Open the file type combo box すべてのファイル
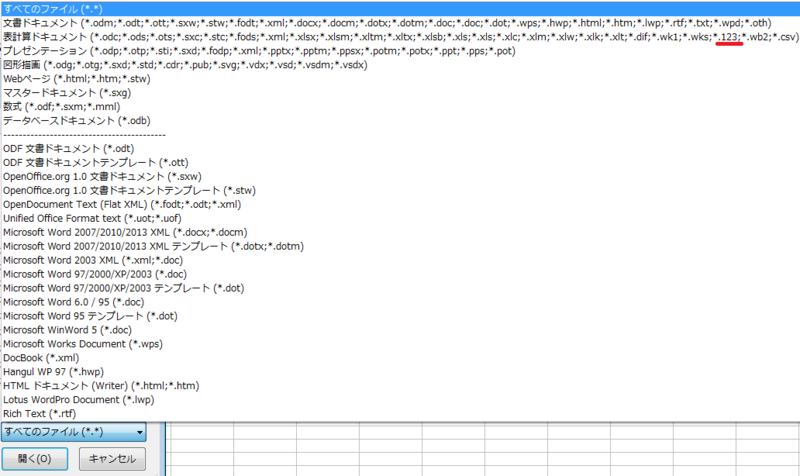Viewport: 800px width, 476px height. [x=73, y=432]
